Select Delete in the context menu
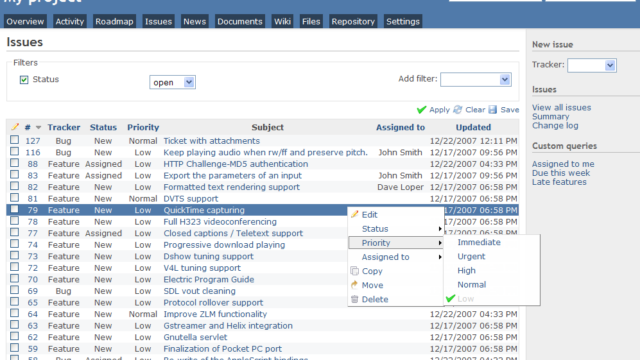Image resolution: width=640 pixels, height=360 pixels. pos(375,300)
